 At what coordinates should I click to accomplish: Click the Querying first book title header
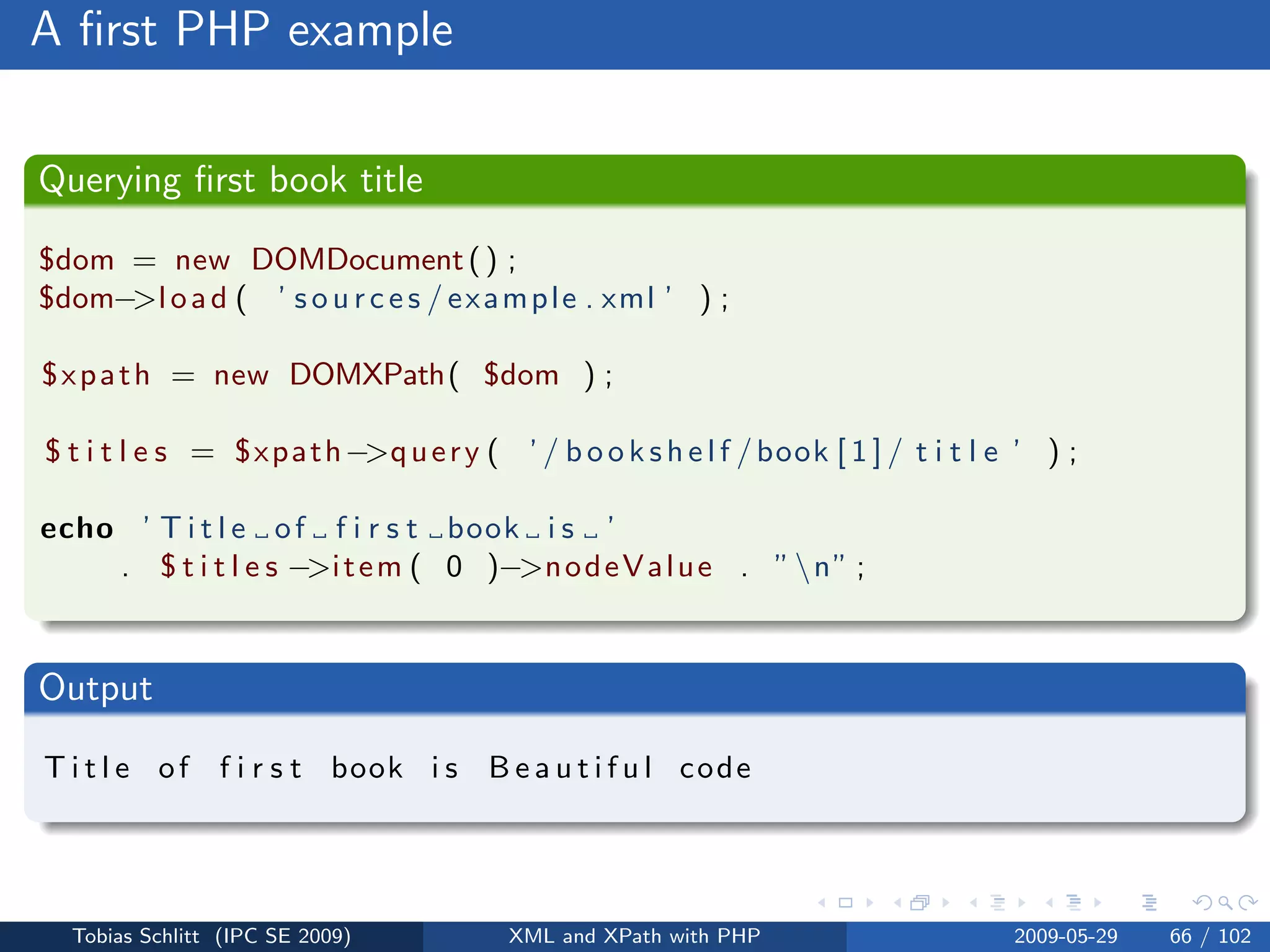click(231, 180)
